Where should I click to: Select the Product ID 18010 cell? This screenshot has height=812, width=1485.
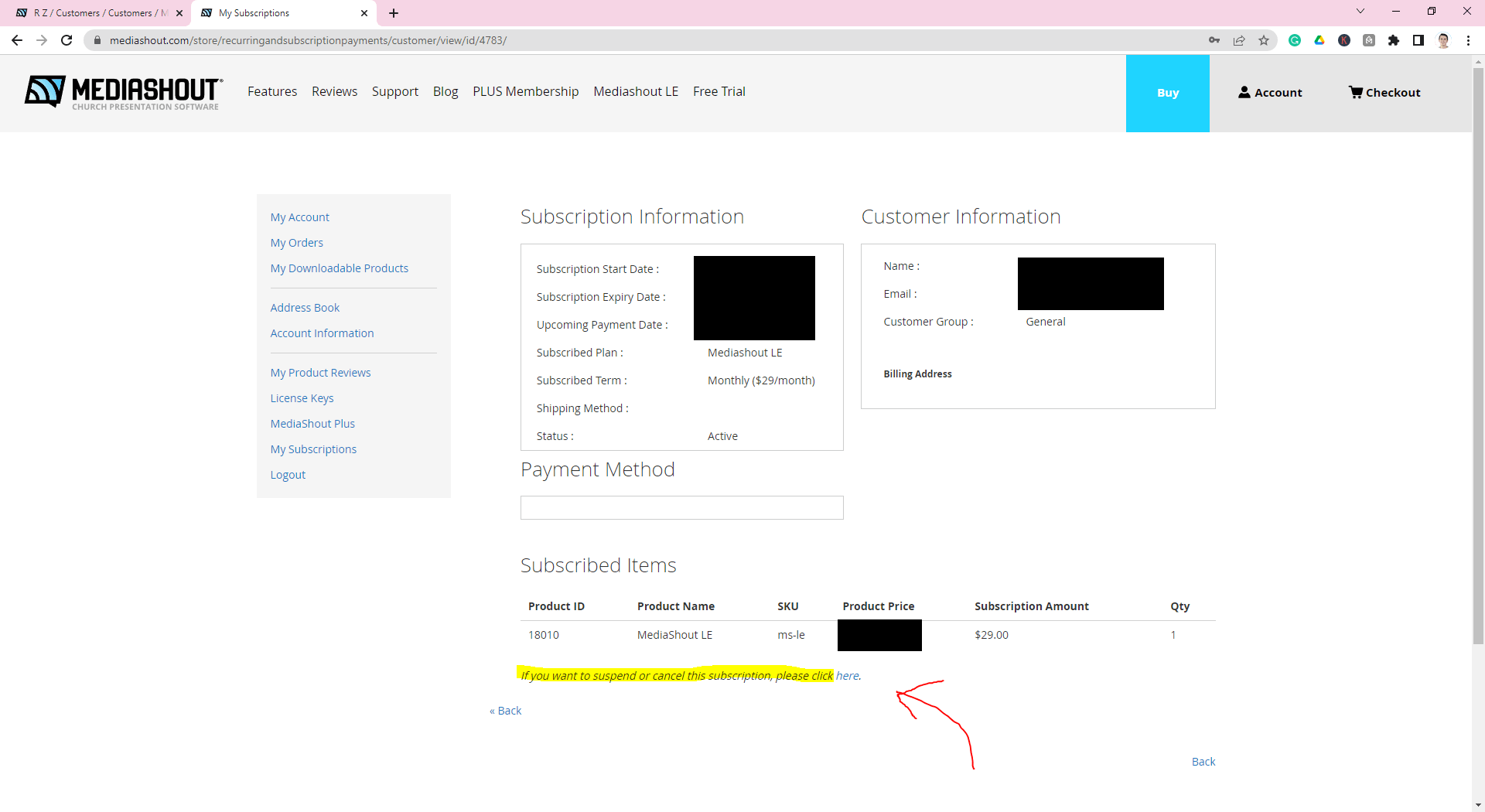[x=543, y=635]
